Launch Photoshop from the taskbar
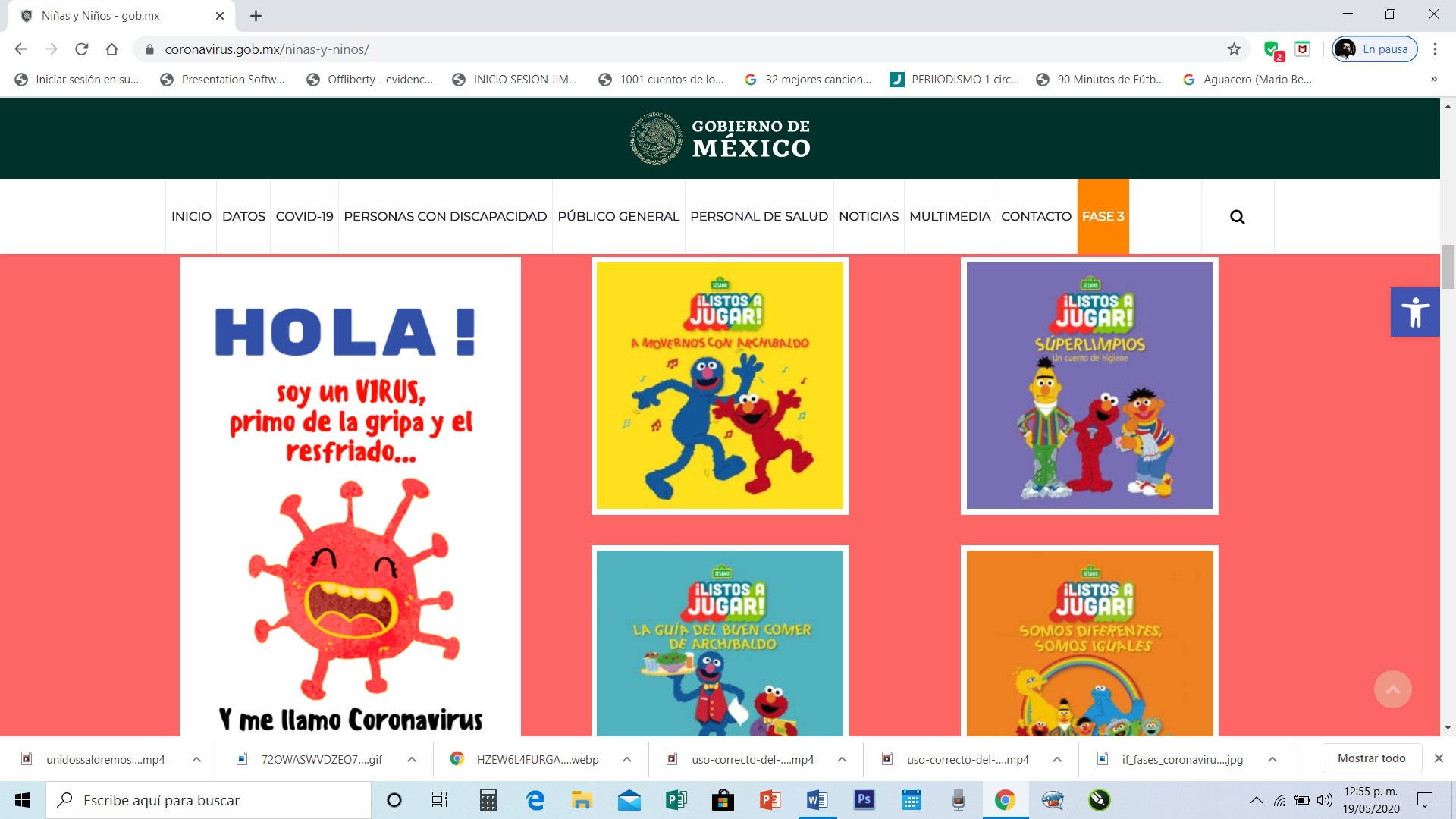This screenshot has height=819, width=1456. pos(864,800)
